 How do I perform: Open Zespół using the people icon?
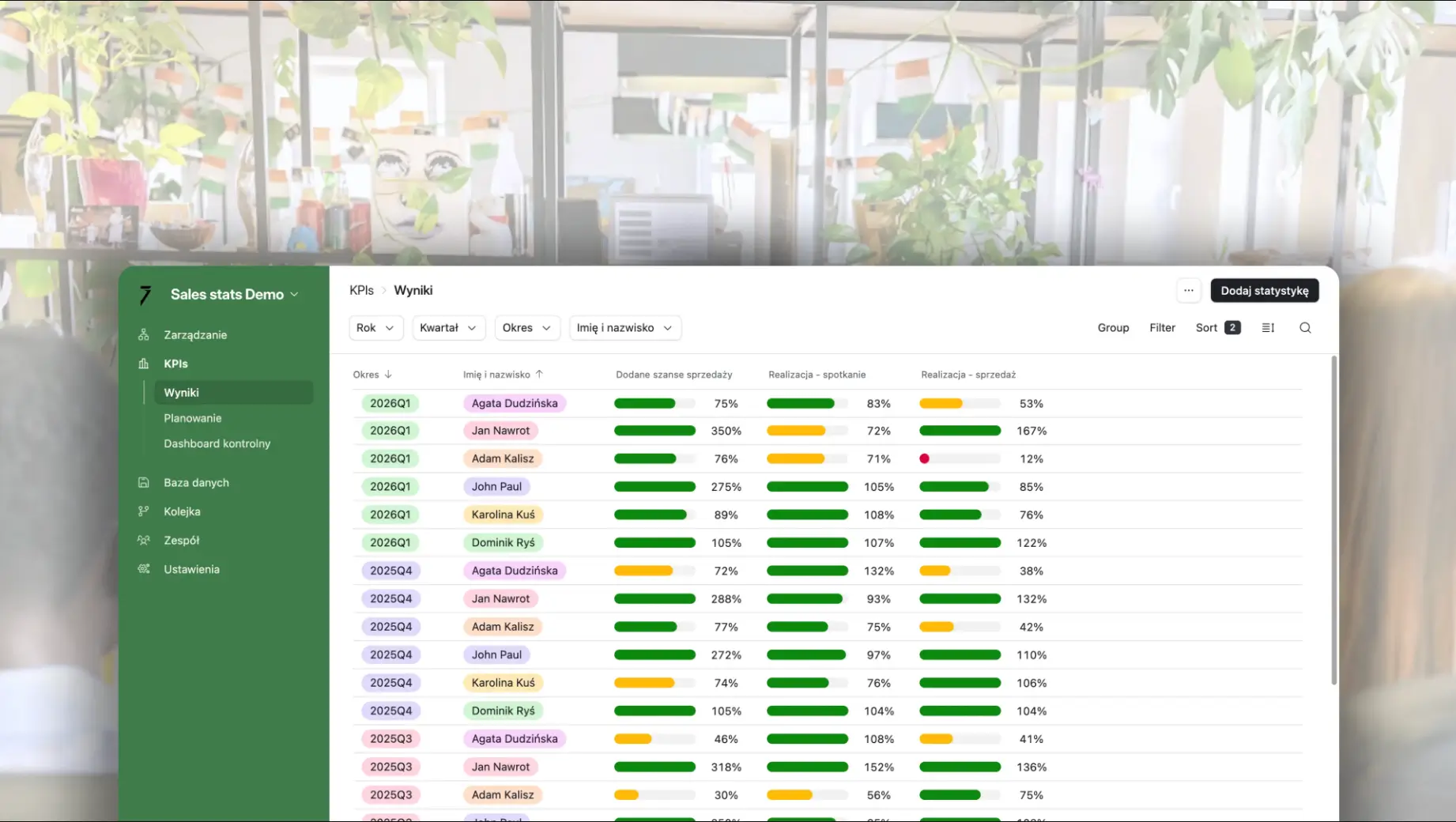[143, 540]
